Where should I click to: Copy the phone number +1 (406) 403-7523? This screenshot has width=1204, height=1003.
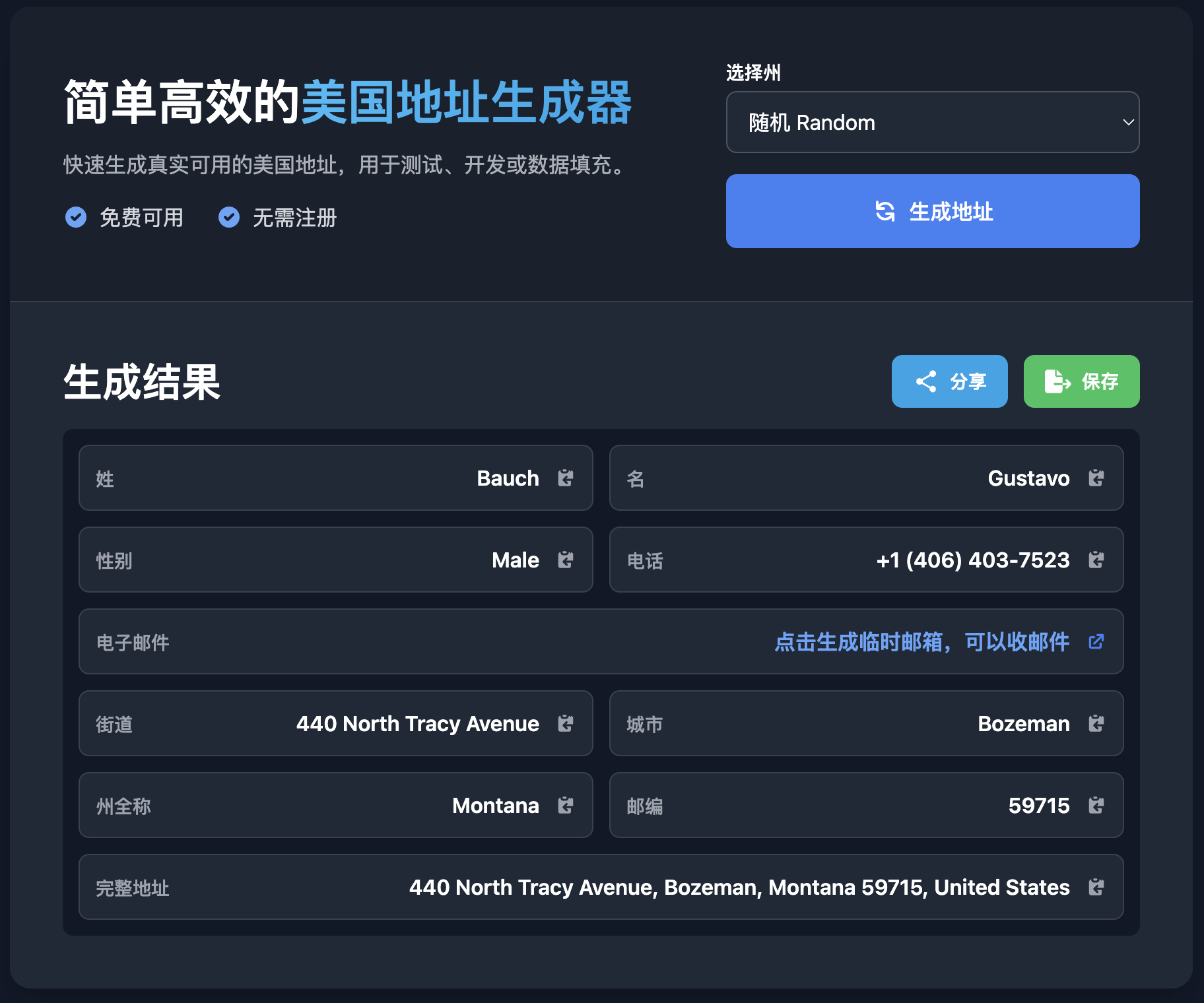(1096, 560)
